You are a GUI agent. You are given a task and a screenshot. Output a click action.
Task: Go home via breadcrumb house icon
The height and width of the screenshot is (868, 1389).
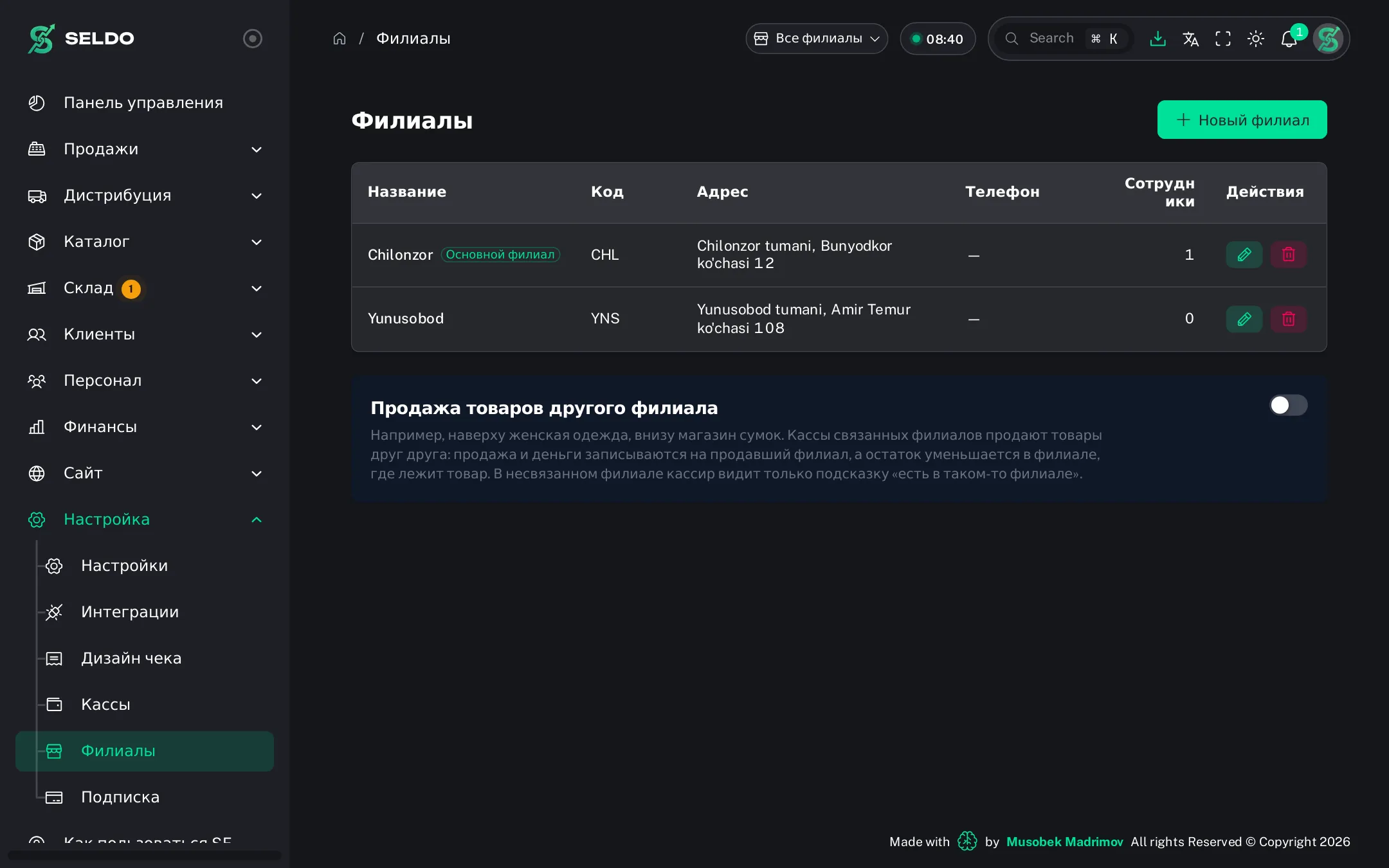pos(340,39)
